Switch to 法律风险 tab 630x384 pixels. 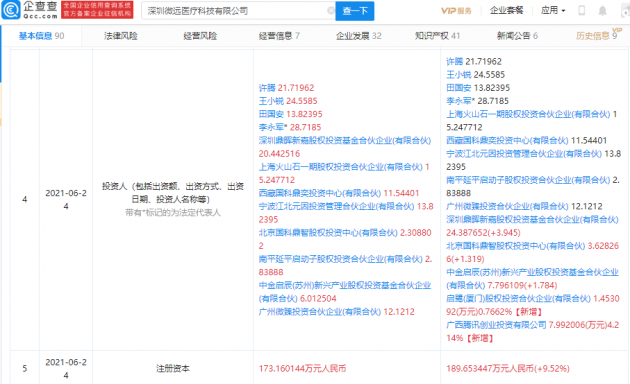point(121,36)
